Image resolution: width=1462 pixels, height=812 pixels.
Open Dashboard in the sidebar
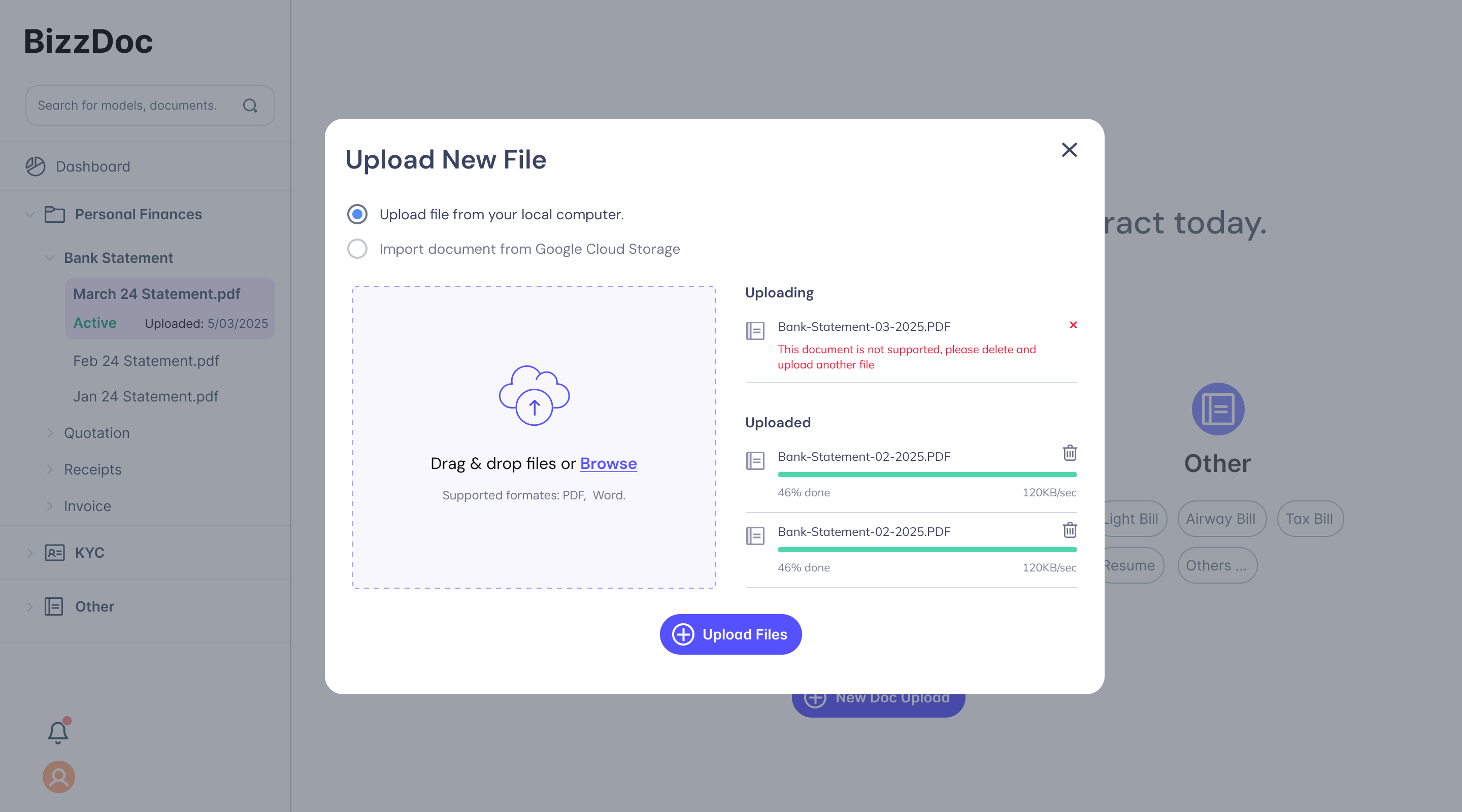click(92, 166)
